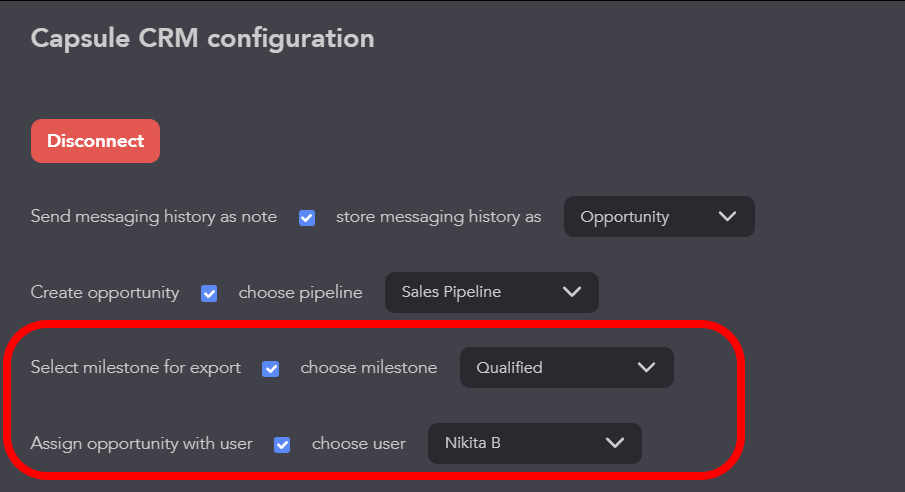This screenshot has height=492, width=905.
Task: Click the choose user label
Action: pos(359,444)
